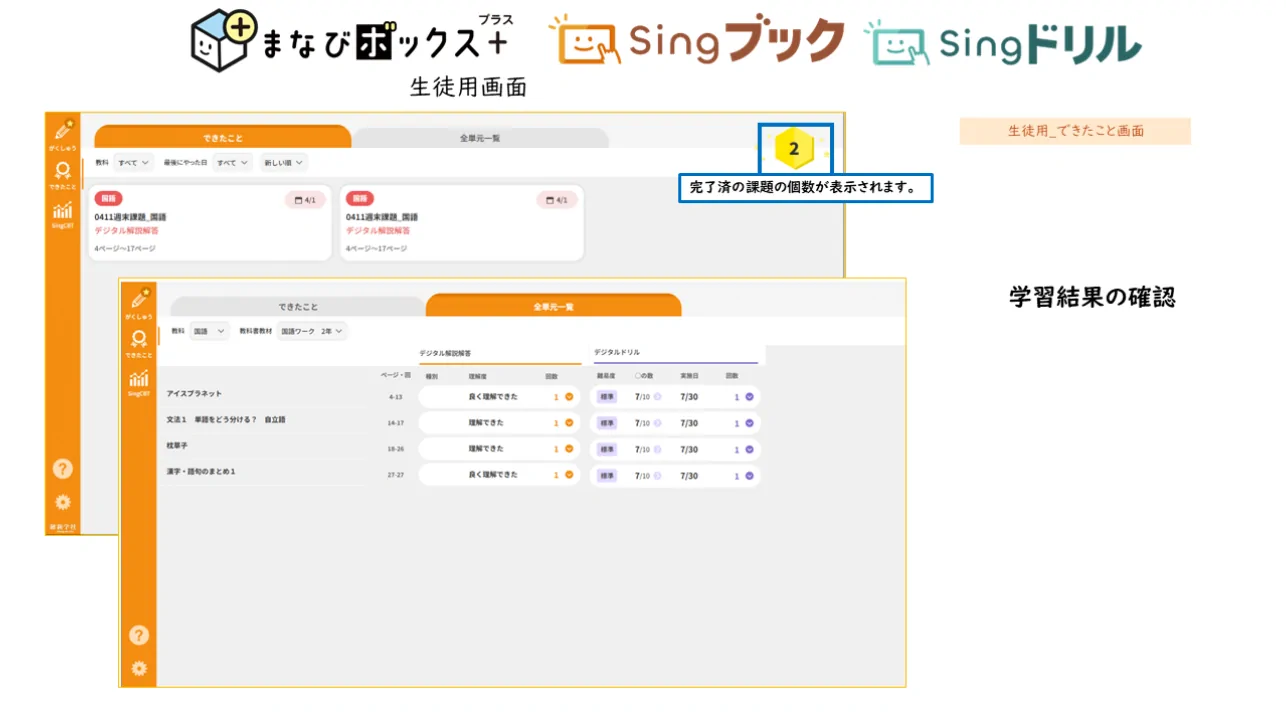Switch to できたこと tab in front window

[297, 307]
